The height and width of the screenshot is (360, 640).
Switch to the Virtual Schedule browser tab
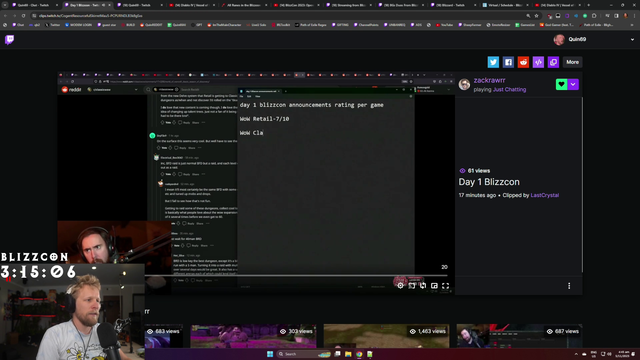[x=505, y=5]
